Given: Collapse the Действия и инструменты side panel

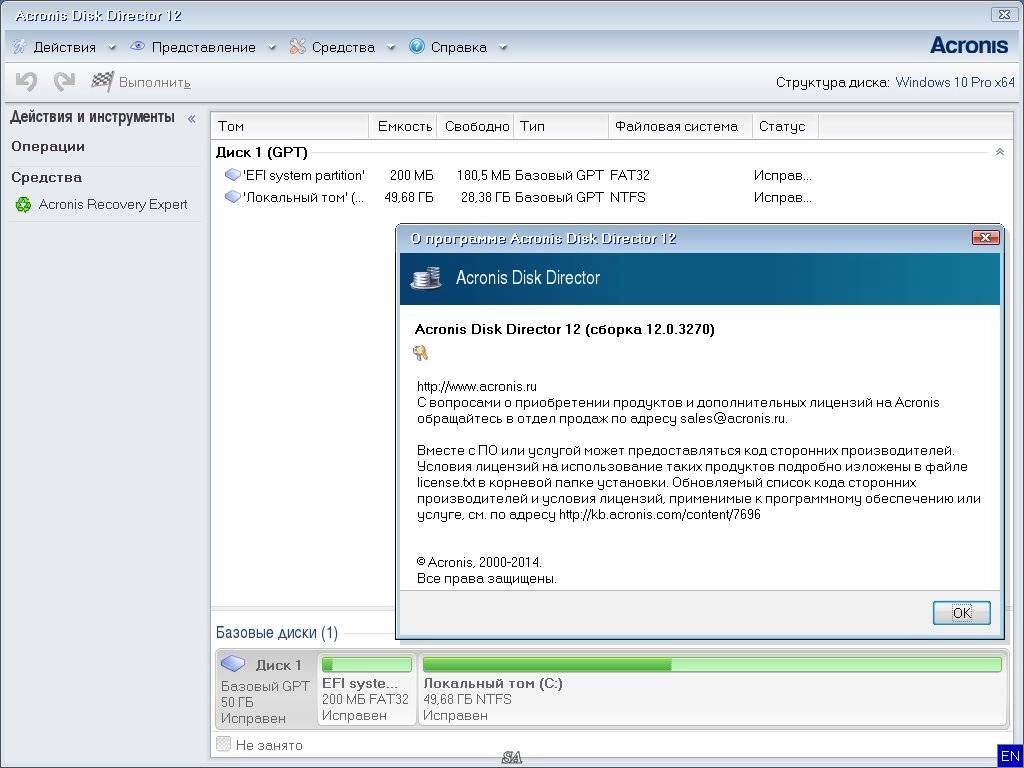Looking at the screenshot, I should tap(191, 118).
